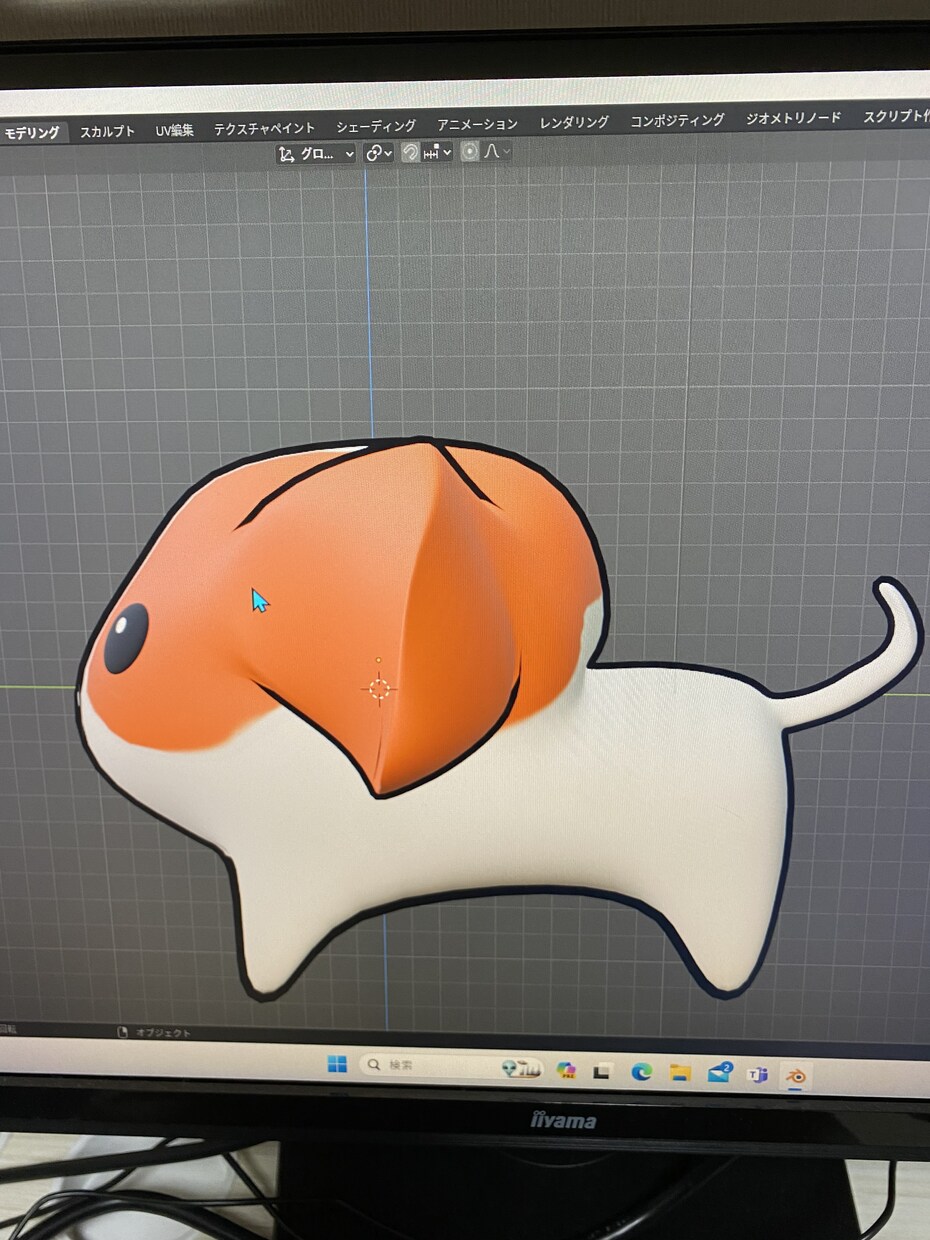Open the Mail app with badge
This screenshot has width=930, height=1240.
tap(720, 1074)
